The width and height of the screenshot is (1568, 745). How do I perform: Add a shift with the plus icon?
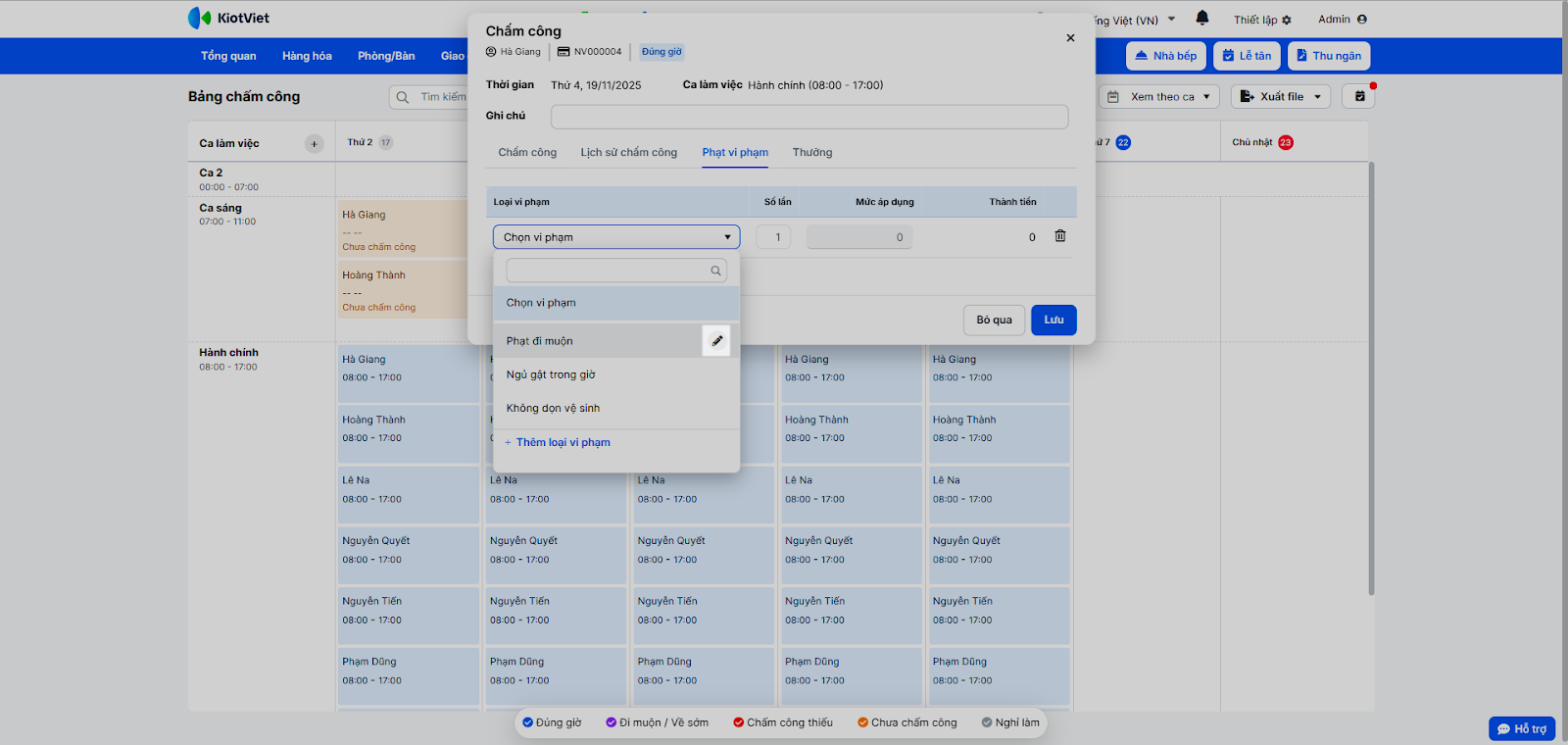[x=314, y=144]
